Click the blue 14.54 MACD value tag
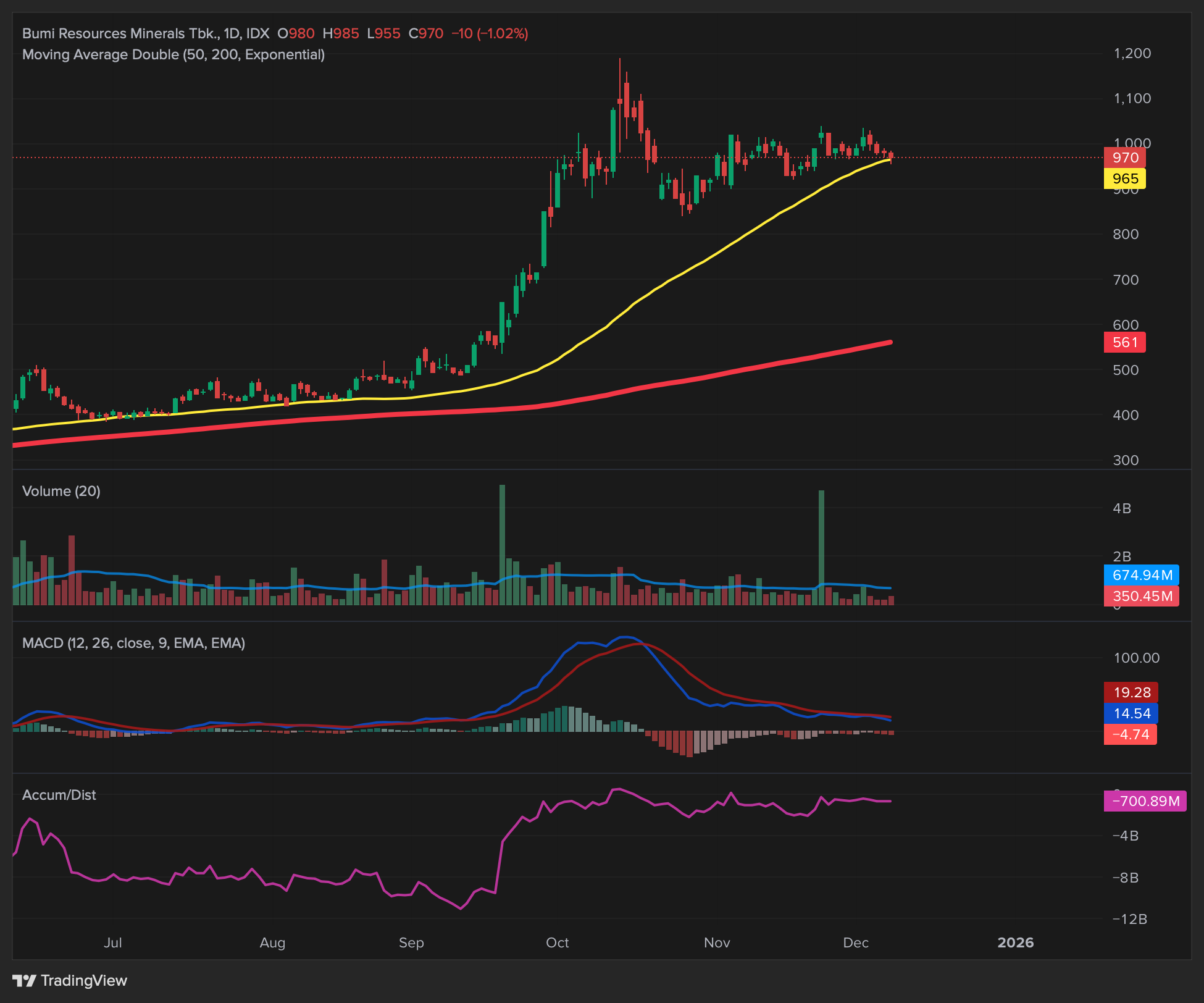Viewport: 1204px width, 1003px height. [1131, 713]
